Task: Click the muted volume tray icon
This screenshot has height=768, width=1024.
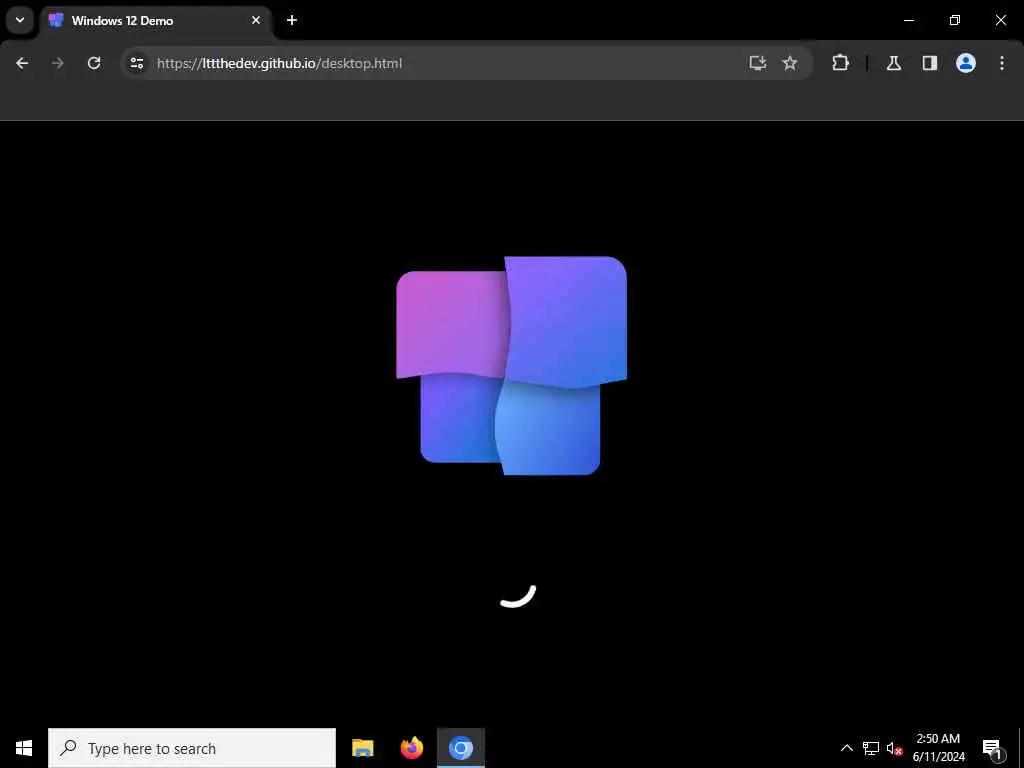Action: pos(894,748)
